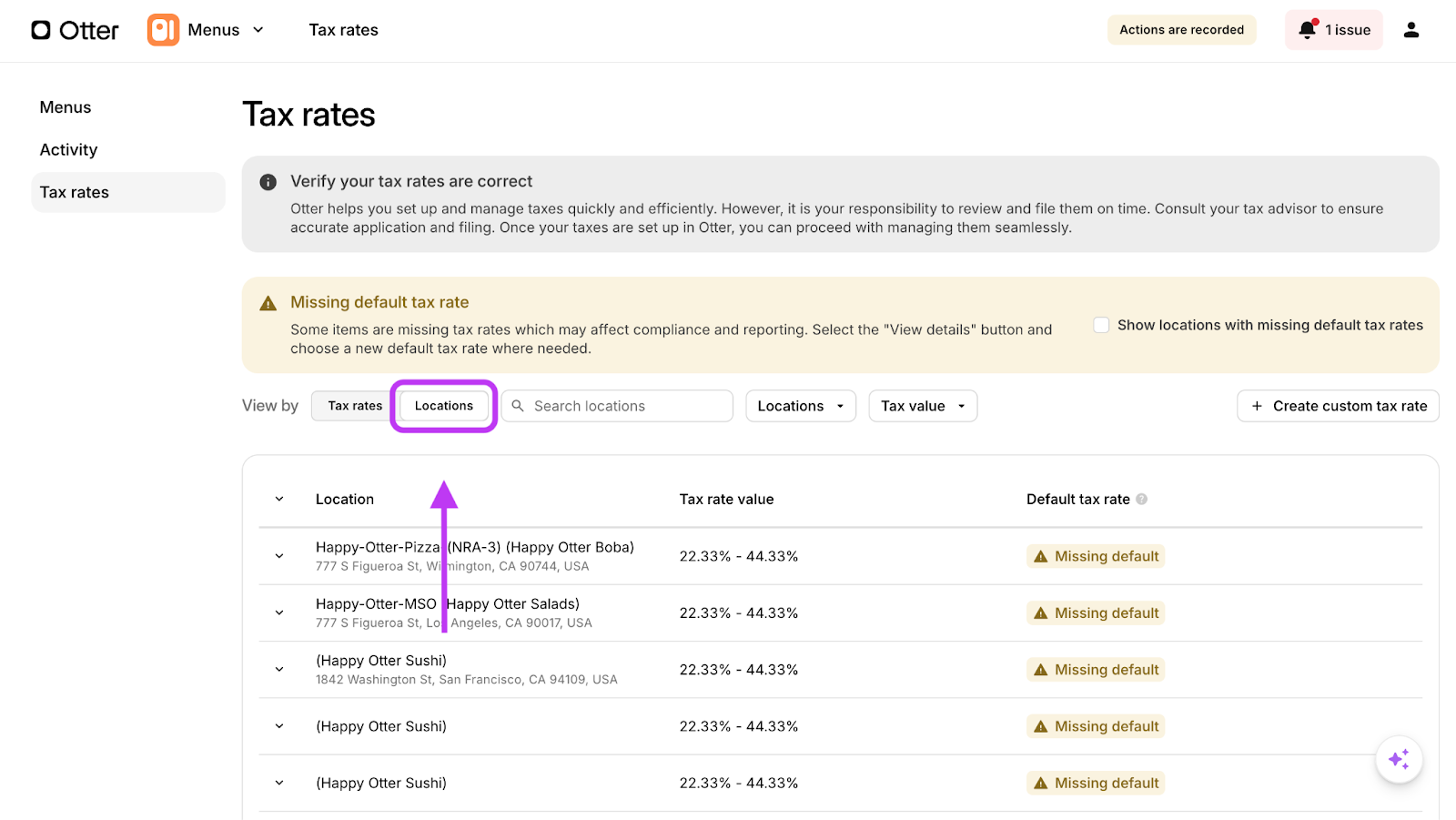
Task: Go to Menus in the sidebar
Action: click(66, 107)
